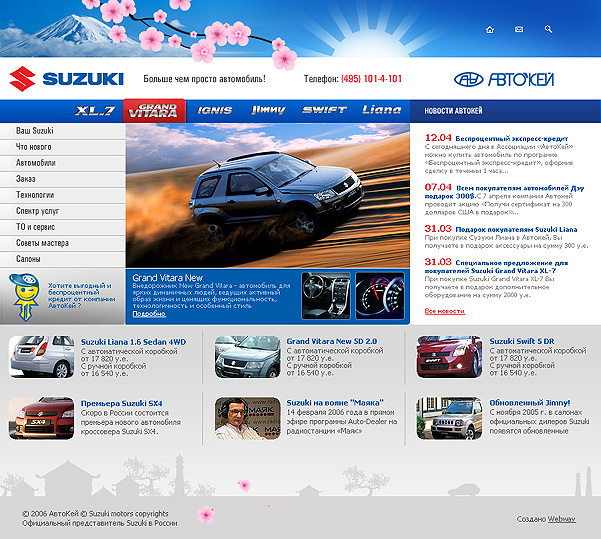Open Suzuki Swift 5 DR link
The image size is (601, 539).
[x=522, y=341]
